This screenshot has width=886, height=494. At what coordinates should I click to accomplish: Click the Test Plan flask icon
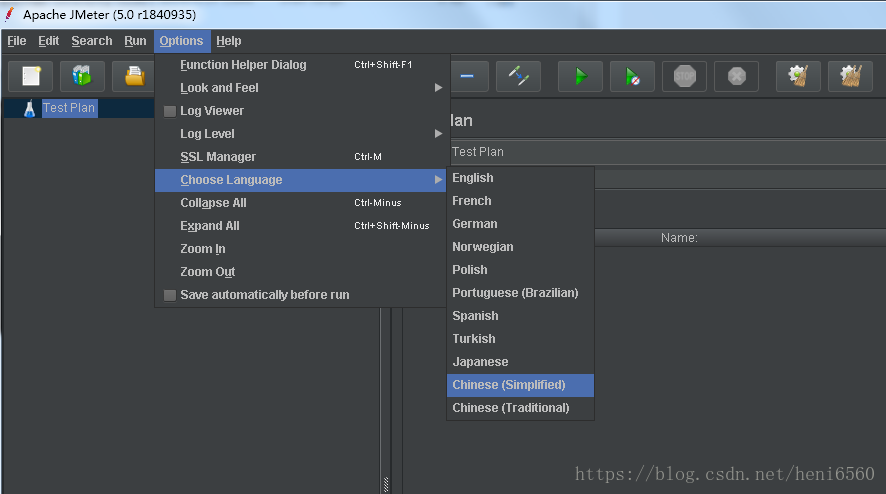29,109
